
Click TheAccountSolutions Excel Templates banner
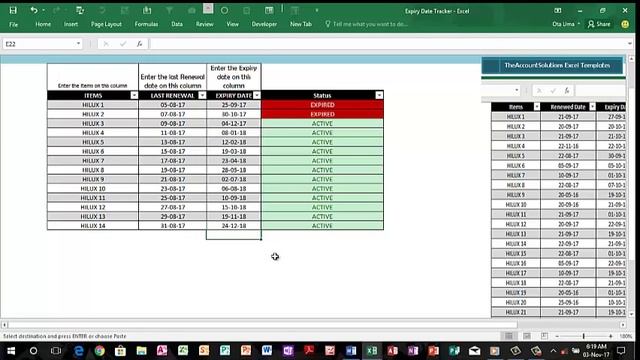click(552, 65)
